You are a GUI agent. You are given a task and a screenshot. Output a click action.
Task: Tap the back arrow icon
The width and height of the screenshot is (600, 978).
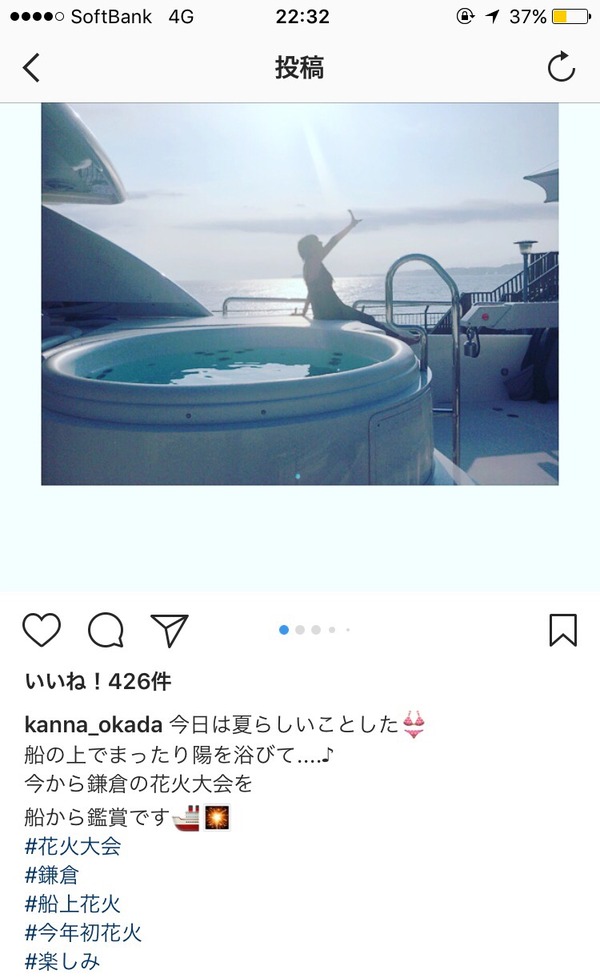(x=31, y=67)
